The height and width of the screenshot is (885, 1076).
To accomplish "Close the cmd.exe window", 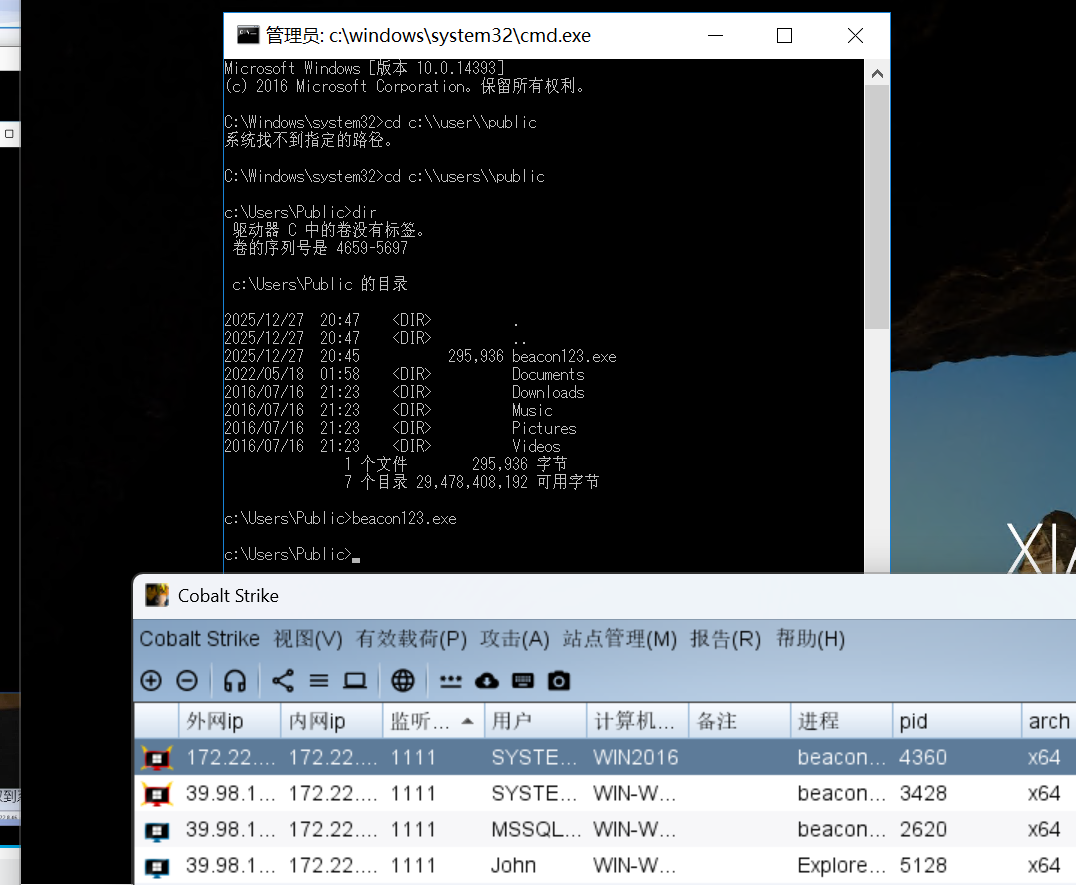I will coord(855,35).
